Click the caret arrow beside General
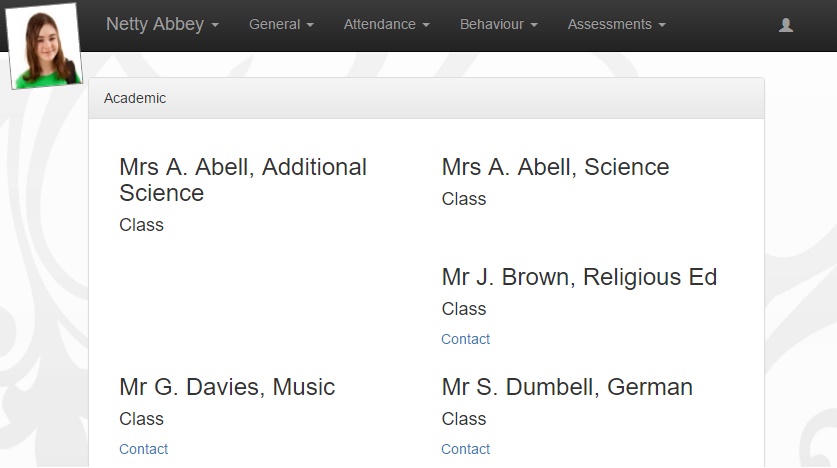Viewport: 837px width, 468px height. click(310, 25)
